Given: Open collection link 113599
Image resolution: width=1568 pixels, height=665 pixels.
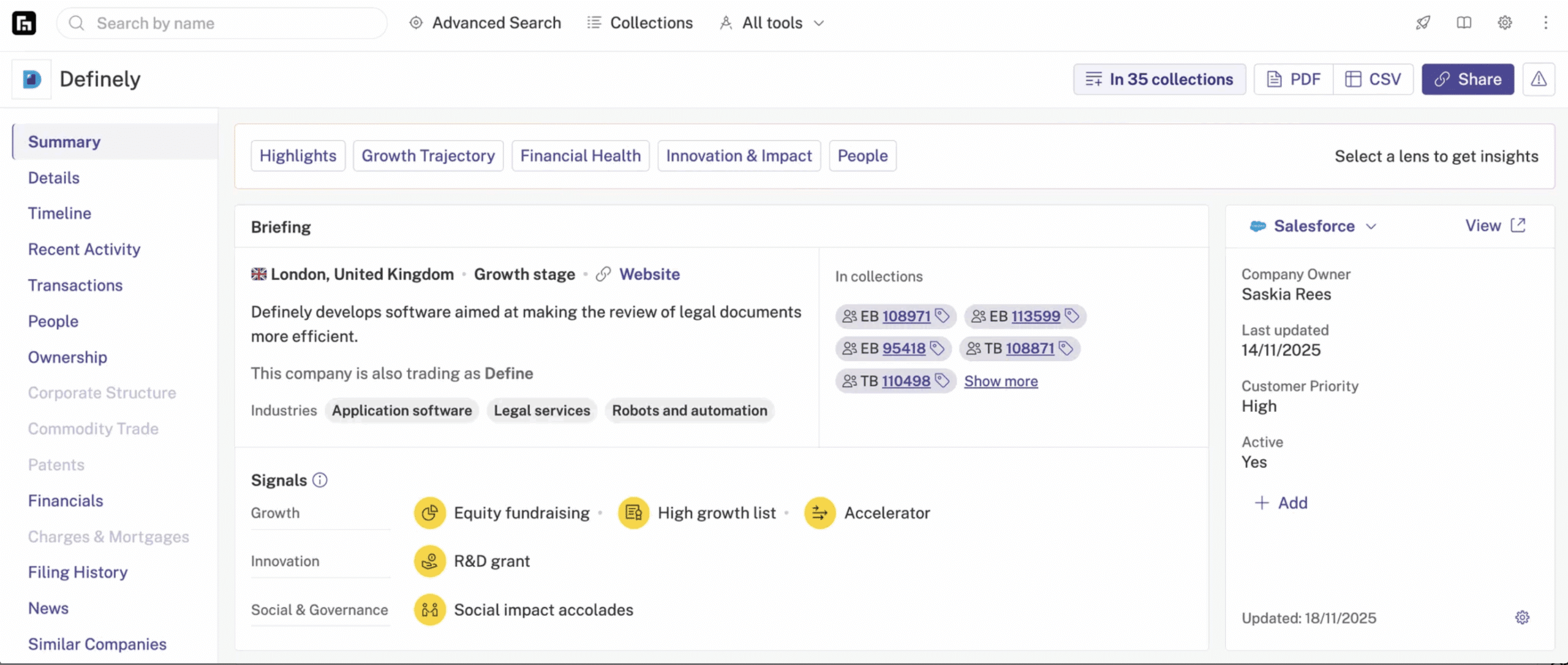Looking at the screenshot, I should click(1036, 316).
